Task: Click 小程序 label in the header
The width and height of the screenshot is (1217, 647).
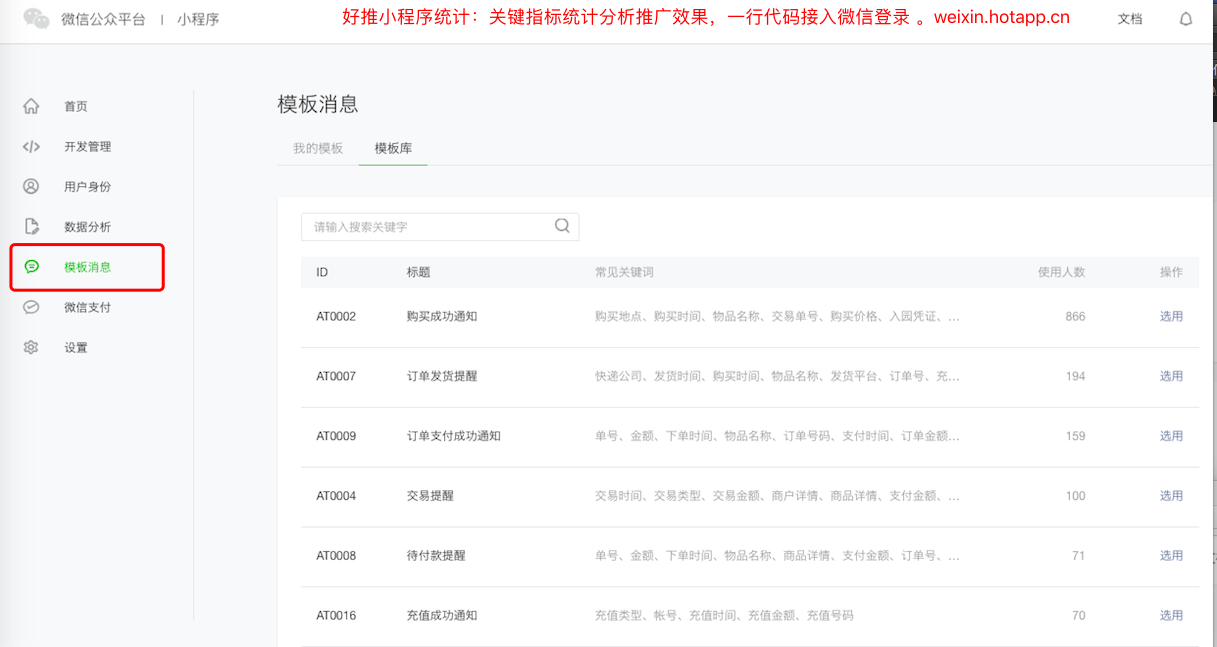Action: (x=198, y=19)
